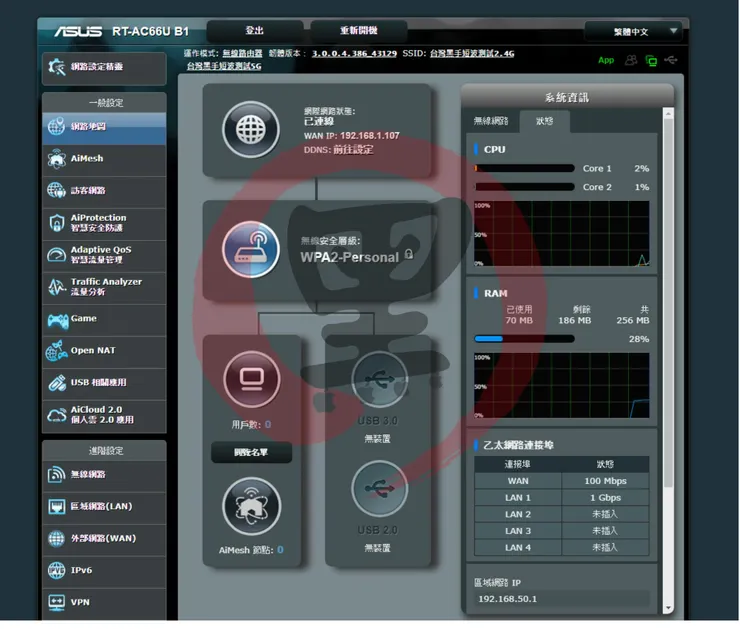Open AiCloud 2.0 cloud icon

57,415
